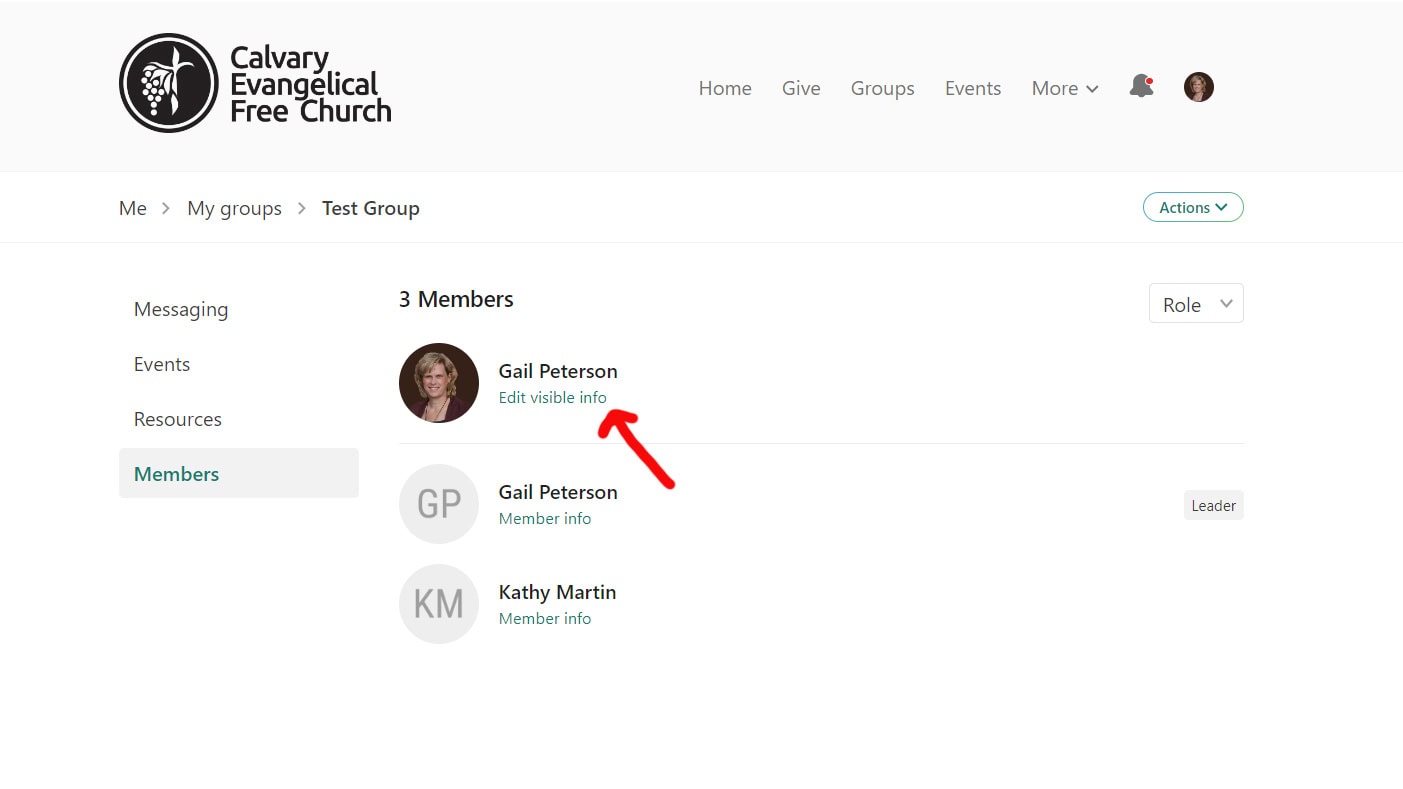Click the KM initials avatar
The width and height of the screenshot is (1403, 789).
[x=438, y=604]
